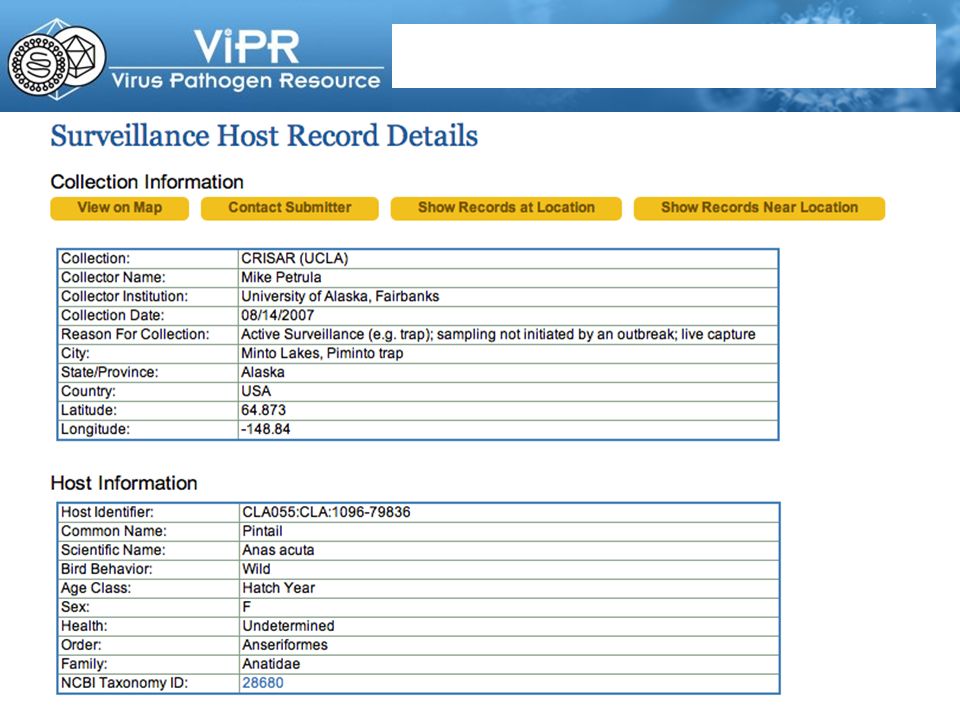Select common name Pintail
This screenshot has width=960, height=720.
coord(262,531)
